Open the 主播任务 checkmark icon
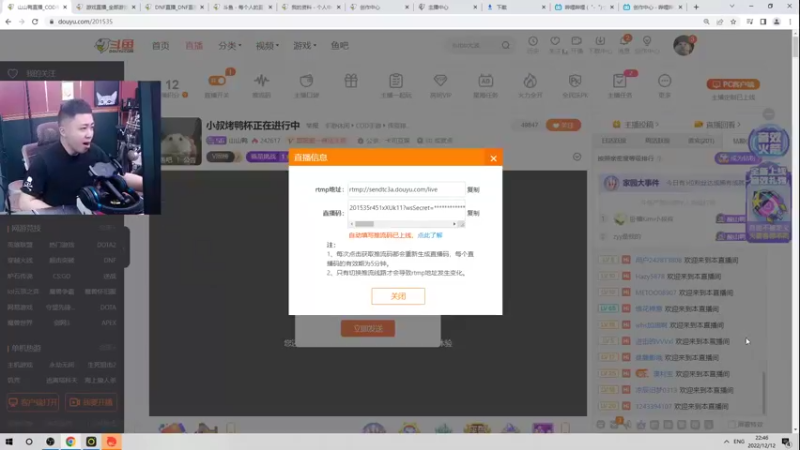 (619, 81)
